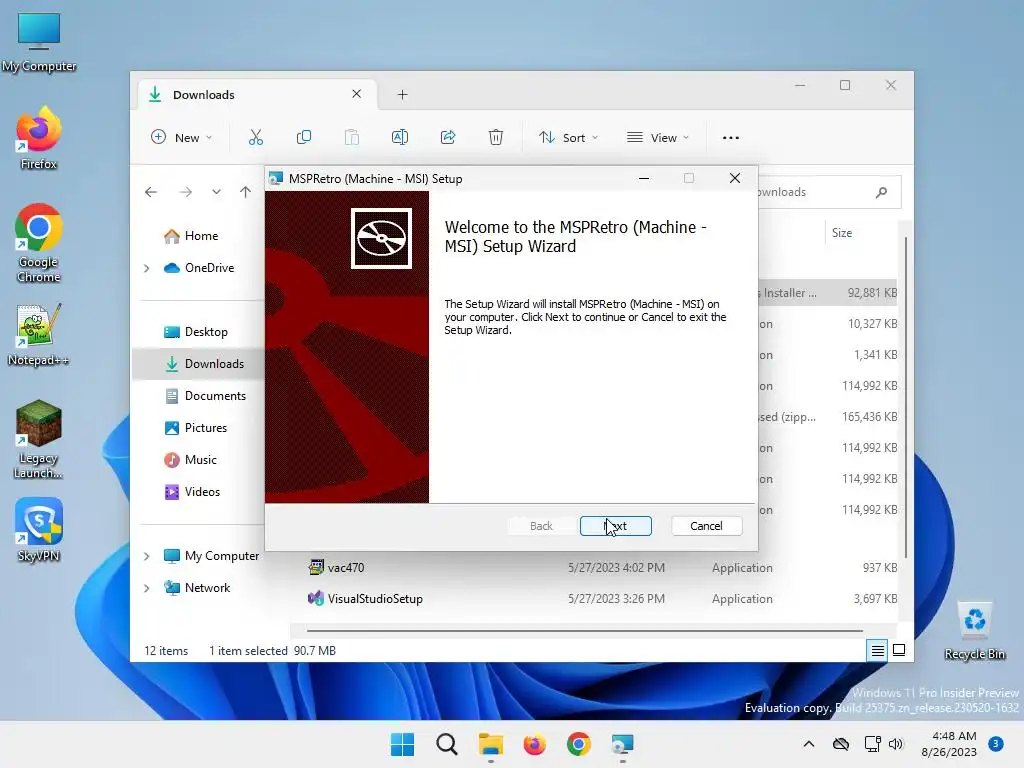Click the Cut scissors icon in File Explorer
Screen dimensions: 1024x768
pos(255,138)
